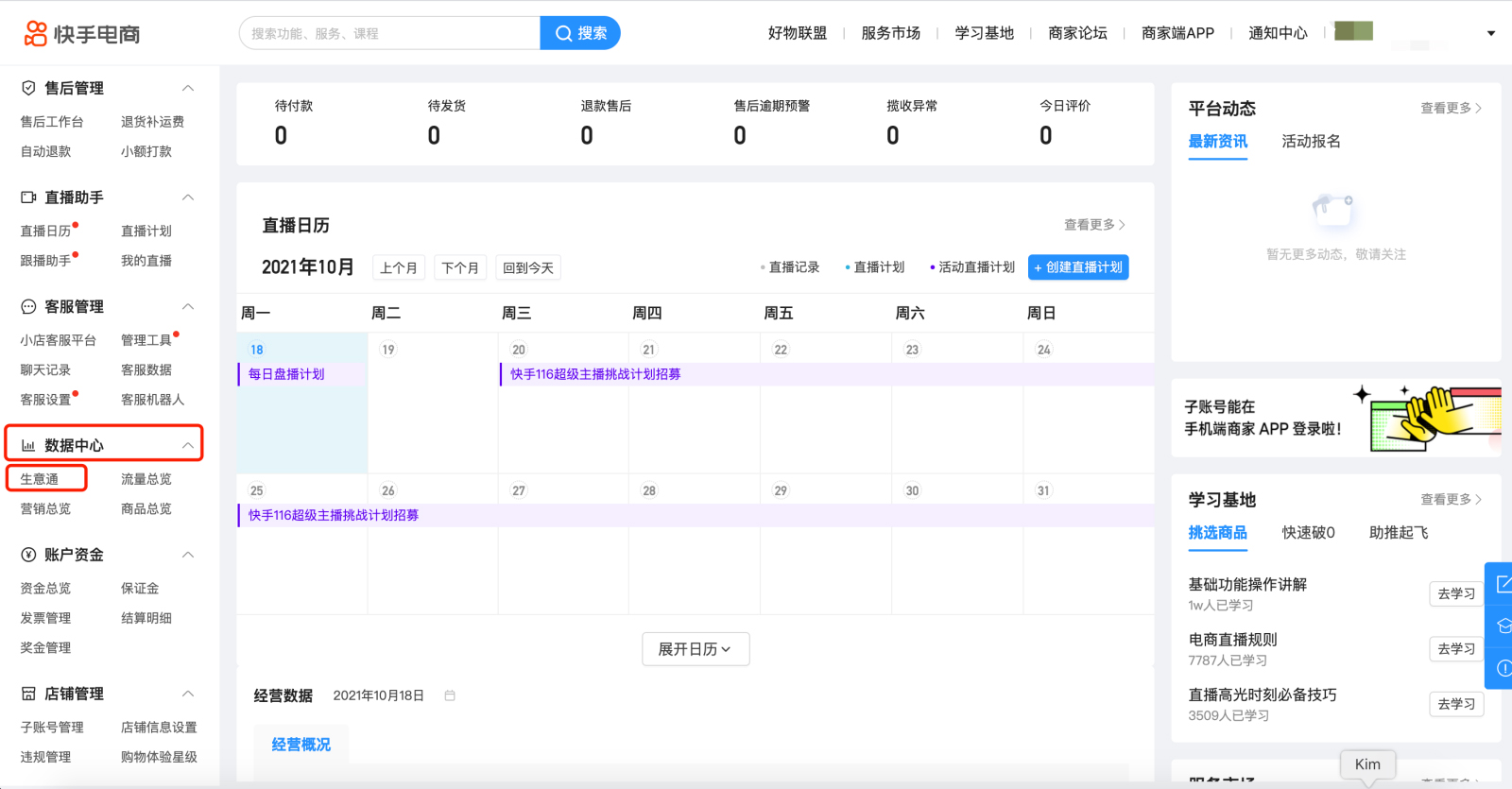The height and width of the screenshot is (789, 1512).
Task: Open 好物联盟 in top navigation
Action: tap(798, 33)
